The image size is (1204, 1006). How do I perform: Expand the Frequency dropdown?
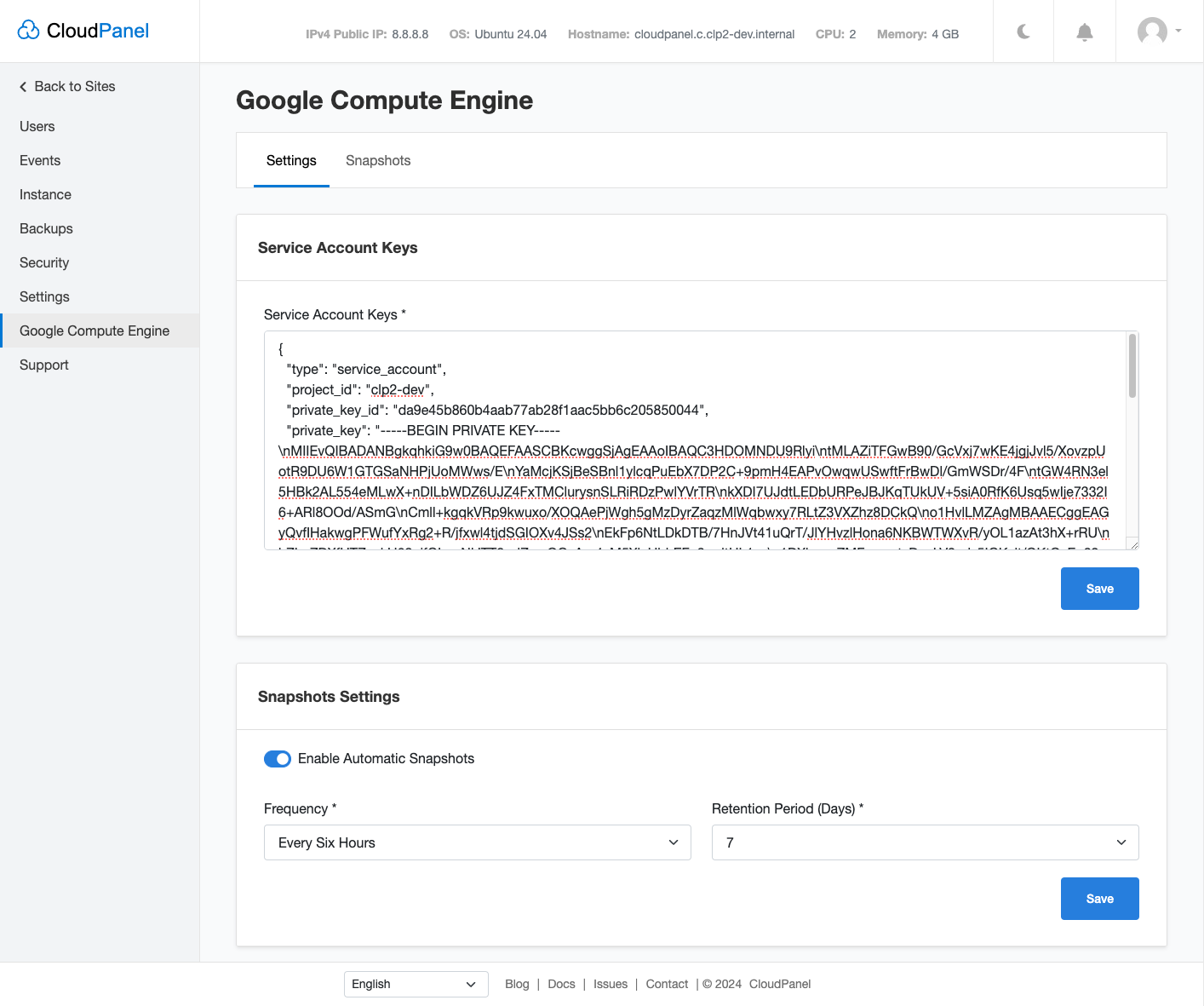click(477, 842)
